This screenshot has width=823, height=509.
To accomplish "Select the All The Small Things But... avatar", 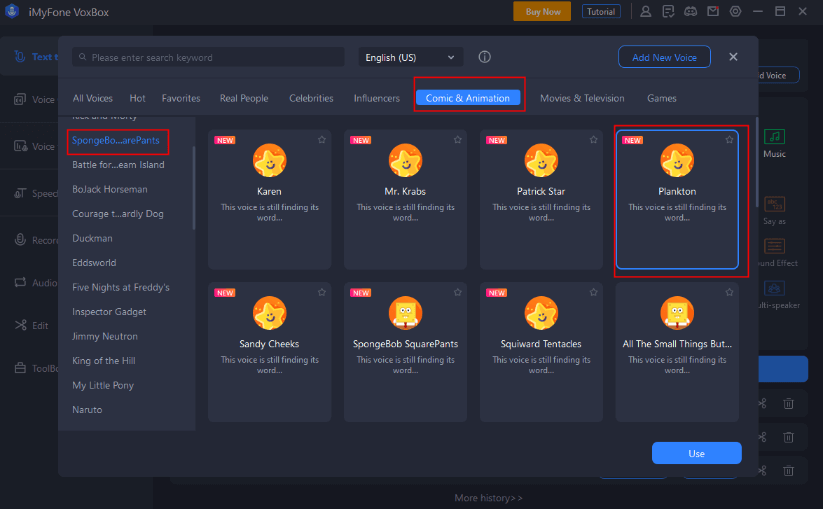I will pos(677,313).
